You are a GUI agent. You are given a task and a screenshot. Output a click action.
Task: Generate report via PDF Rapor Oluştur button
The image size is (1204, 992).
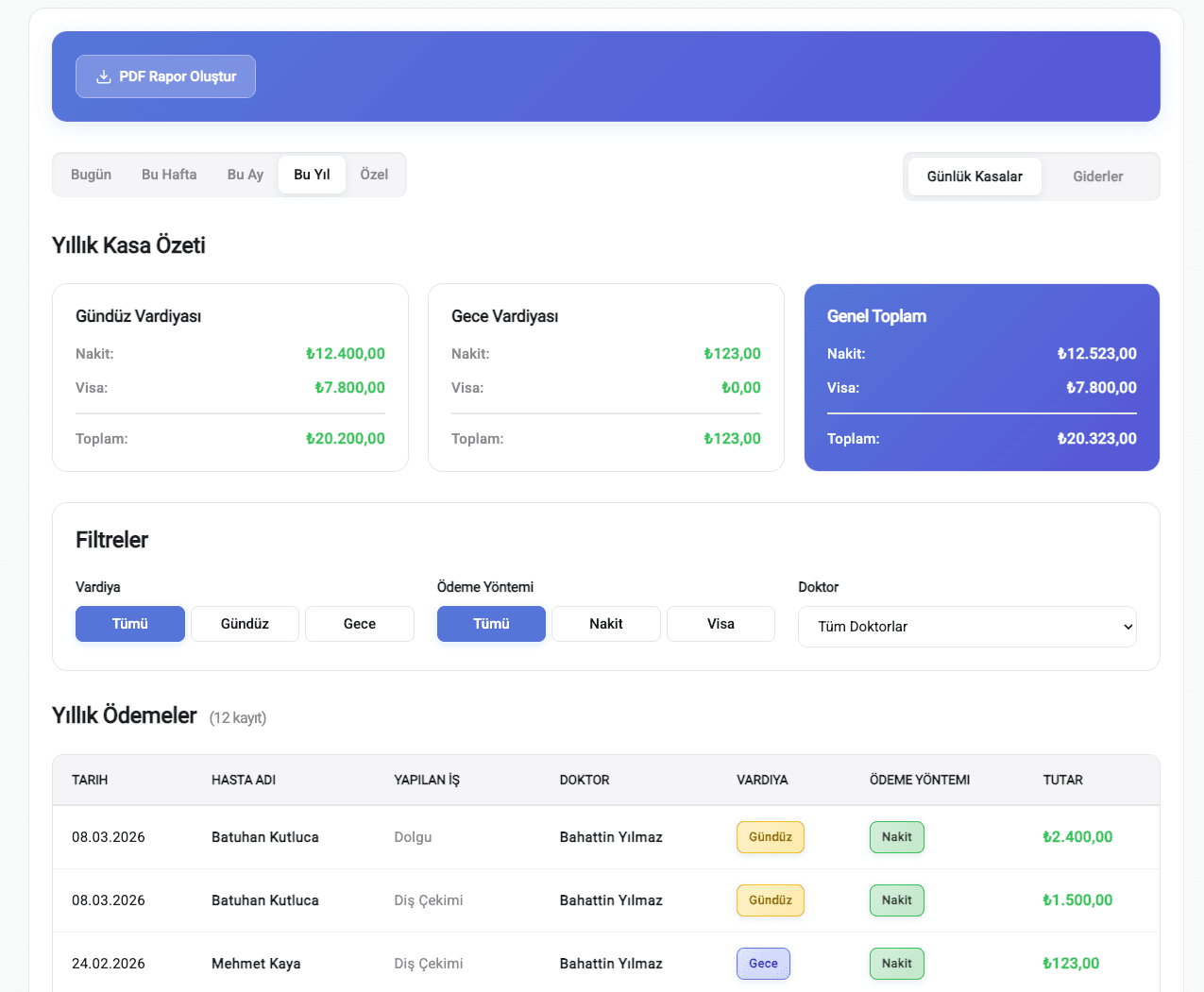point(165,76)
